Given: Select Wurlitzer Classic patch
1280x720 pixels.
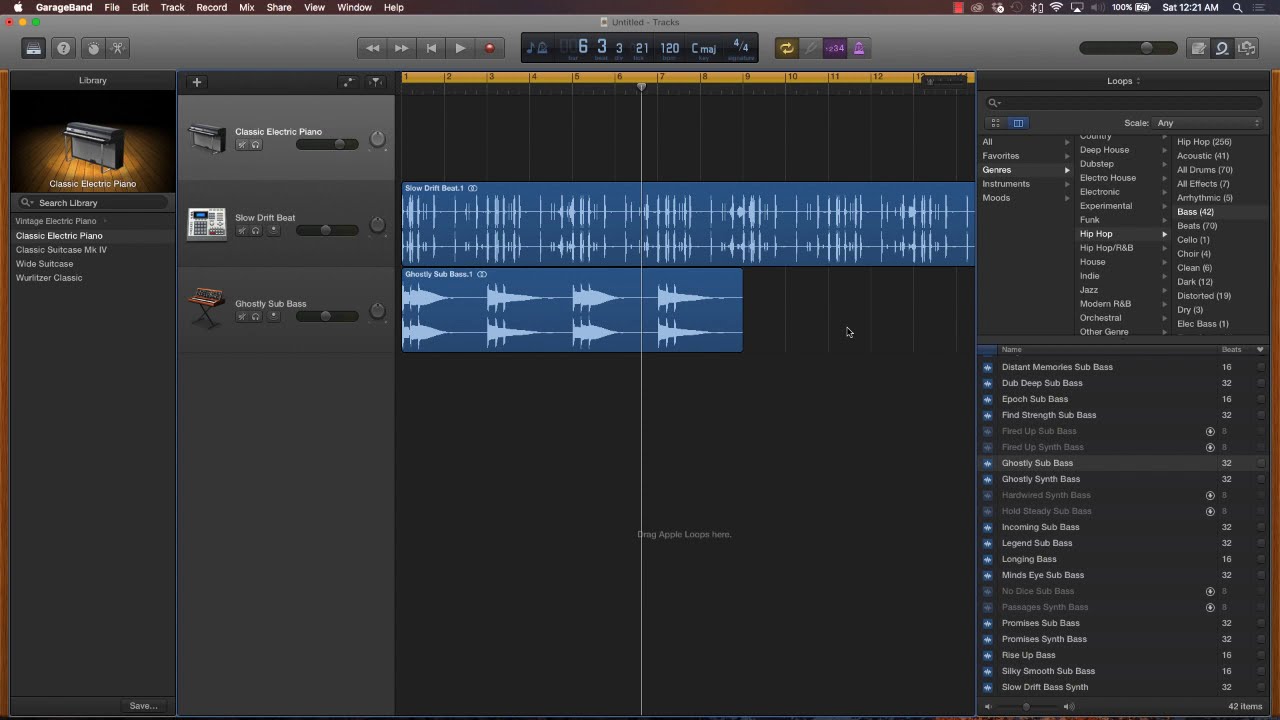Looking at the screenshot, I should [x=49, y=278].
